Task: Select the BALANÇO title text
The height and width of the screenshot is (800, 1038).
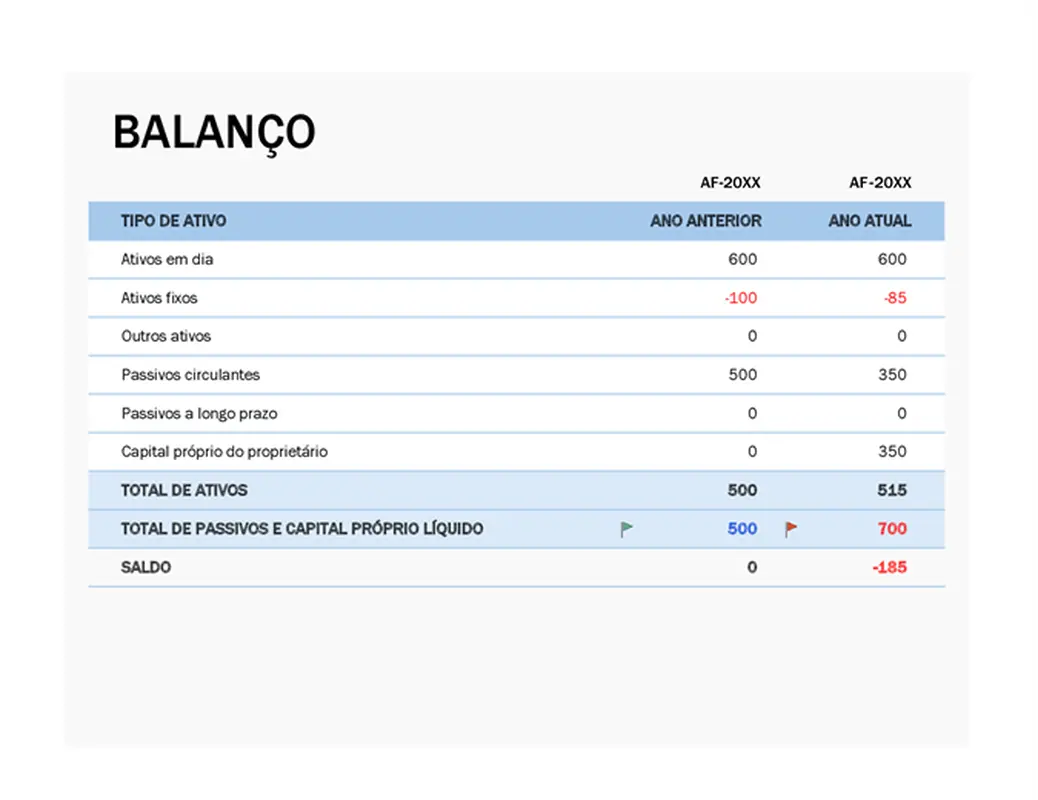Action: pyautogui.click(x=215, y=131)
